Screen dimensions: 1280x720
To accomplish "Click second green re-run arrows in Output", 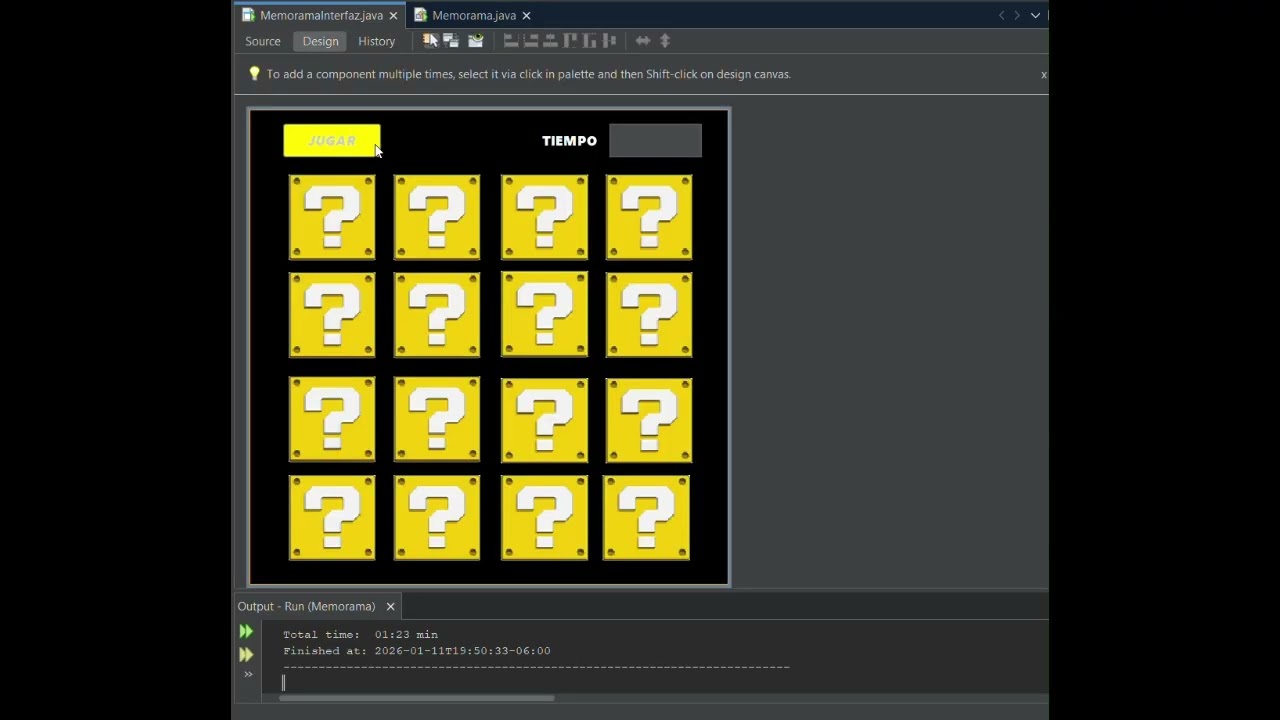I will click(x=246, y=655).
